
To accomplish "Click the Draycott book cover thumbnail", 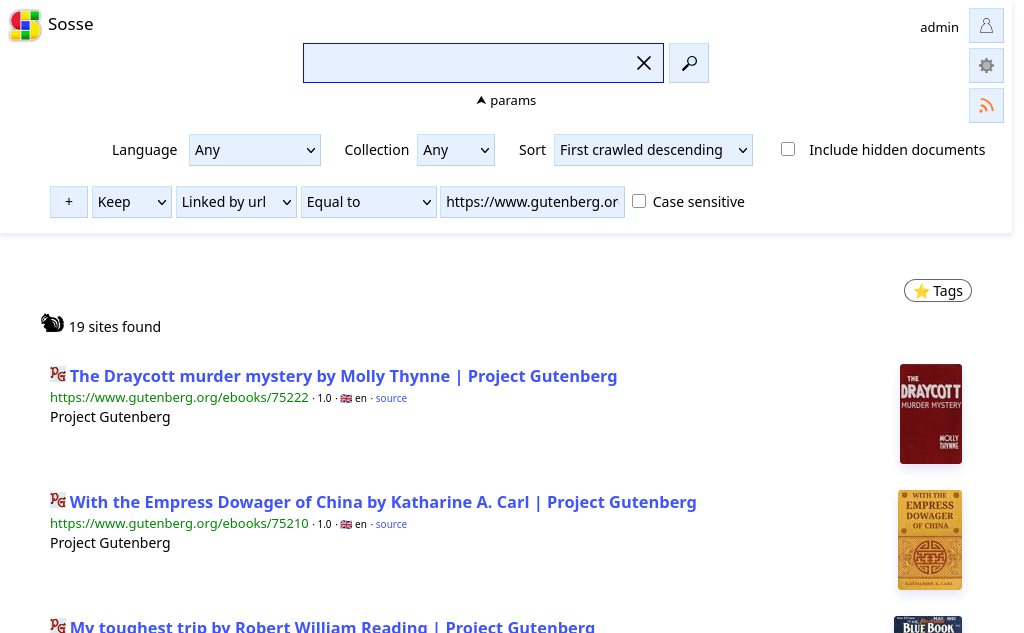I will click(931, 414).
